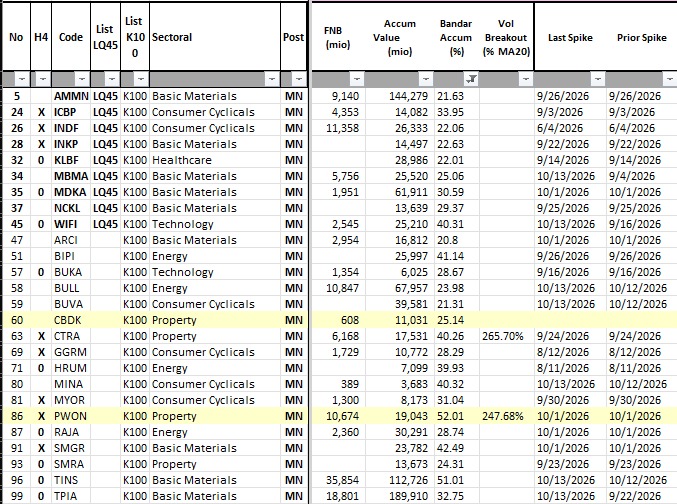This screenshot has width=677, height=504.
Task: Select the 8/12/2026 Prior Spike cell
Action: point(642,352)
